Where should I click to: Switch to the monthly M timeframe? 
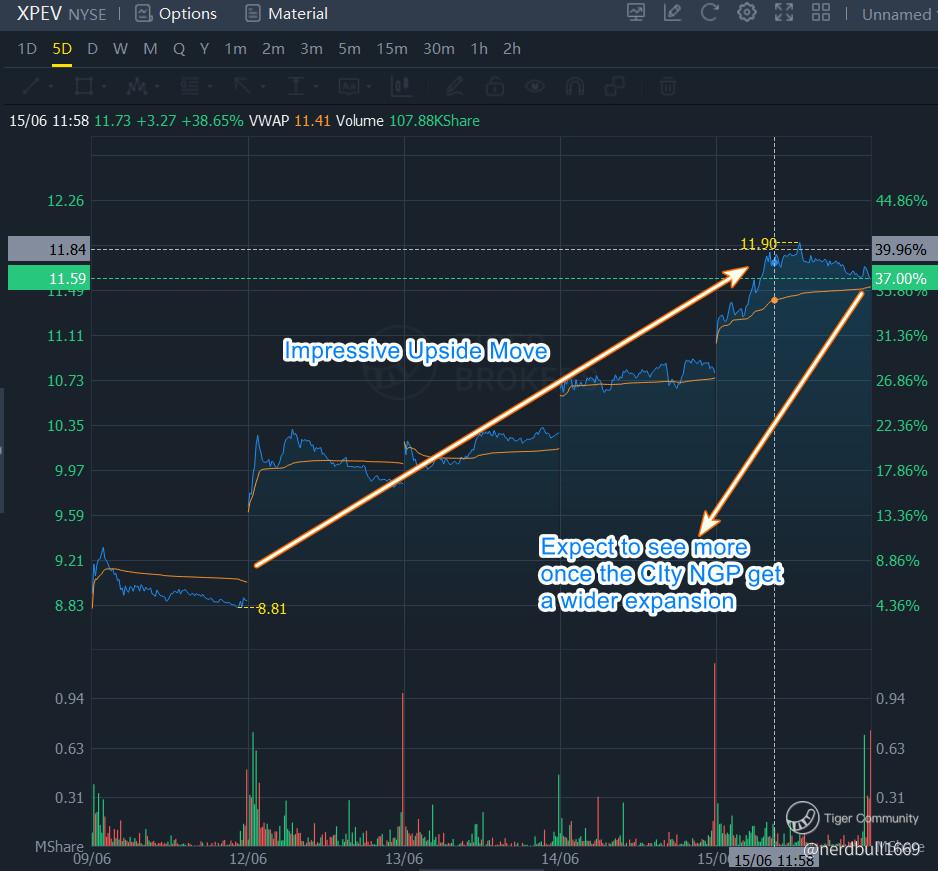click(x=150, y=48)
